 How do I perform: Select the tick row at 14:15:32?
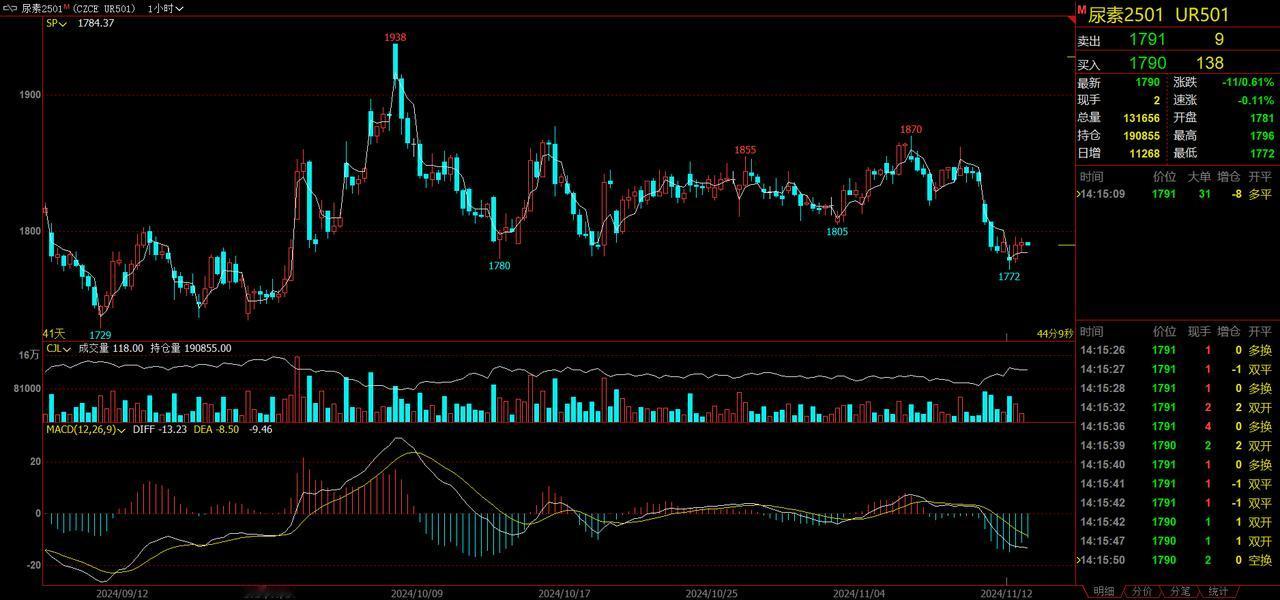click(x=1177, y=407)
